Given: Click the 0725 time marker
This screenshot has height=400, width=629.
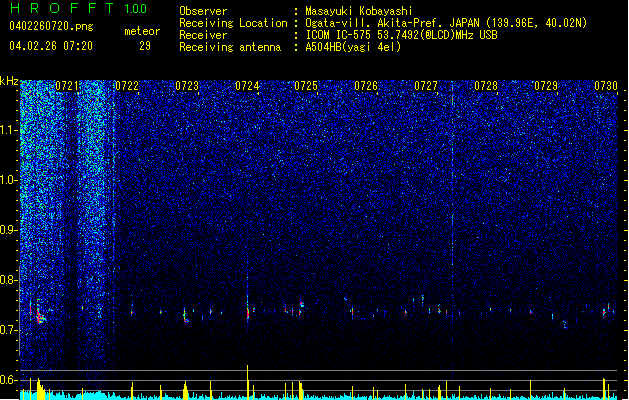Looking at the screenshot, I should point(306,86).
